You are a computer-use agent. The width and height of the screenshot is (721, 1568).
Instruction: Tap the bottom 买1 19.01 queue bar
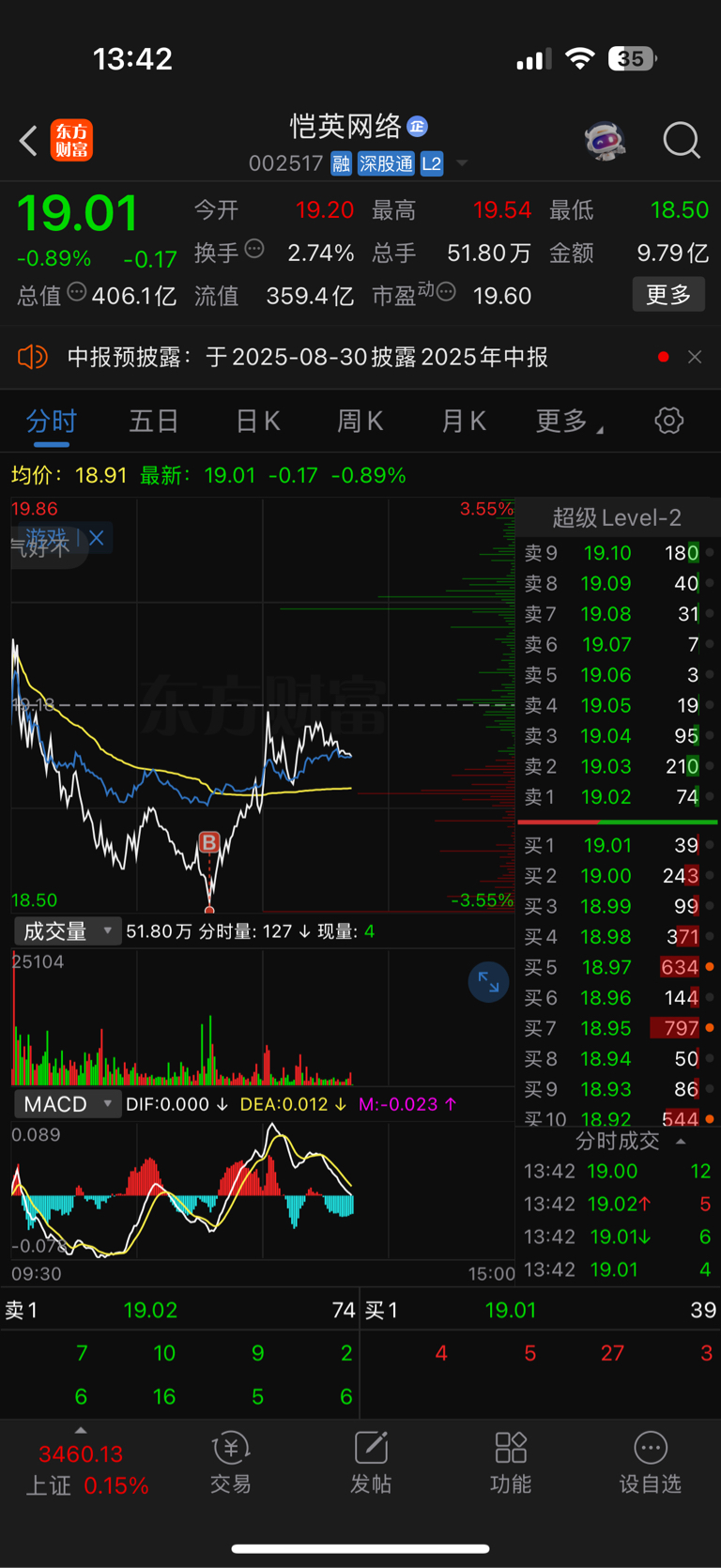(x=541, y=1310)
